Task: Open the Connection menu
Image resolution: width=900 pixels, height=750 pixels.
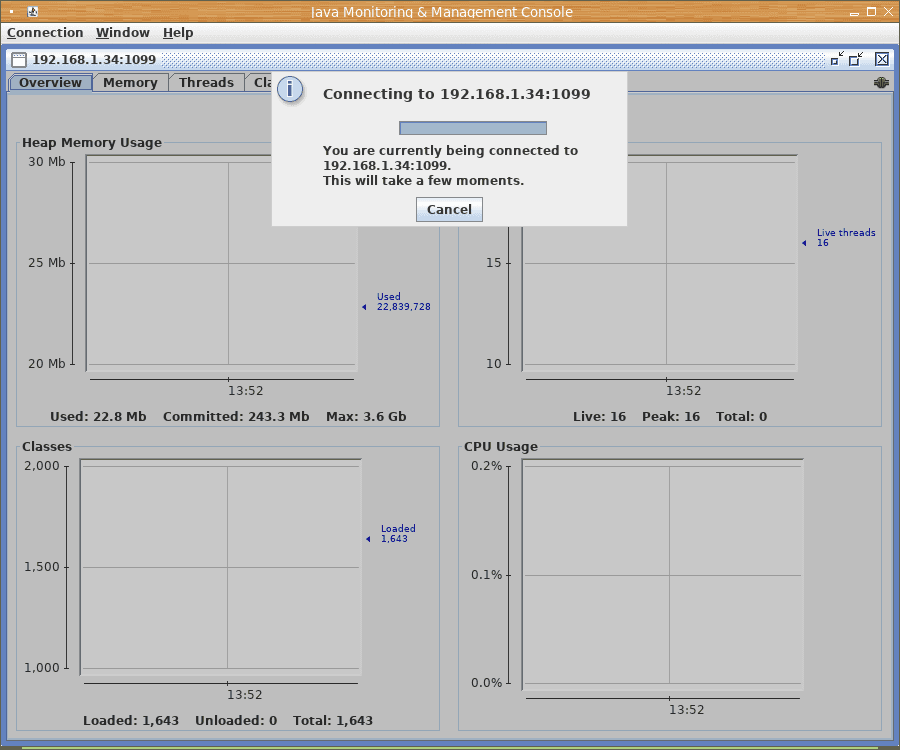Action: (x=45, y=33)
